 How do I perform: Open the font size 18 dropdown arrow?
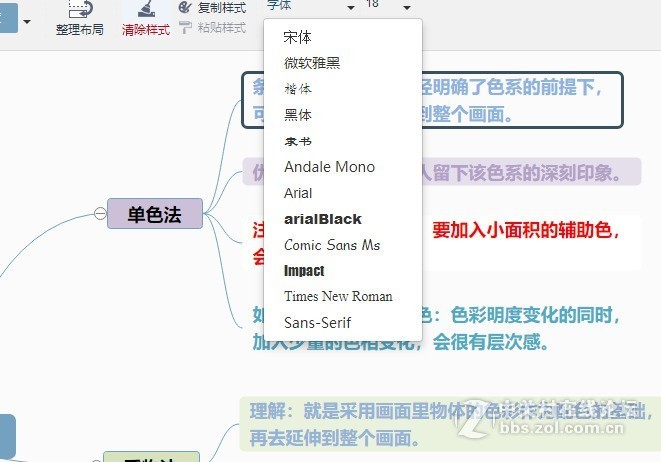point(407,8)
